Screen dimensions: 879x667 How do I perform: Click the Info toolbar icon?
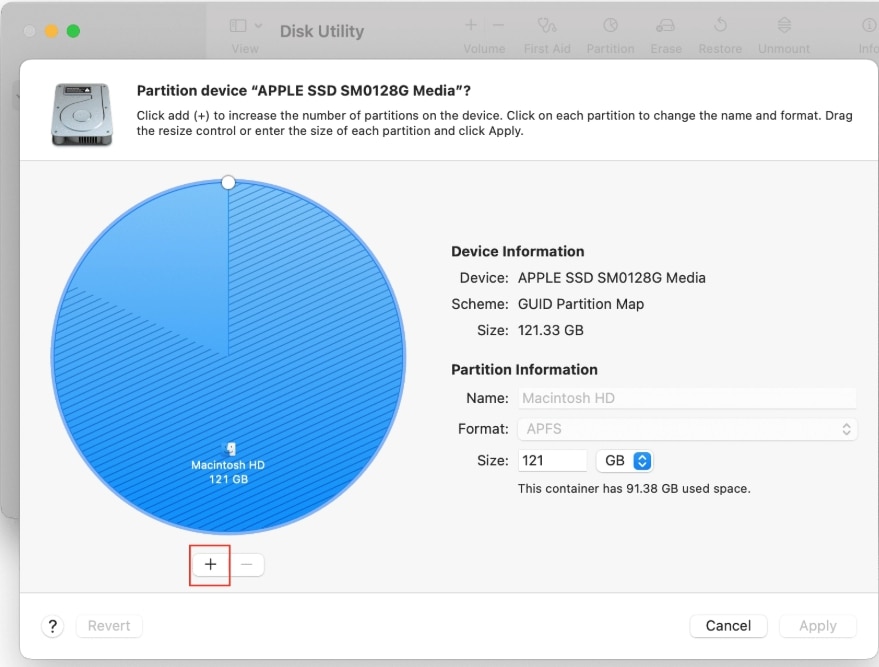[869, 26]
